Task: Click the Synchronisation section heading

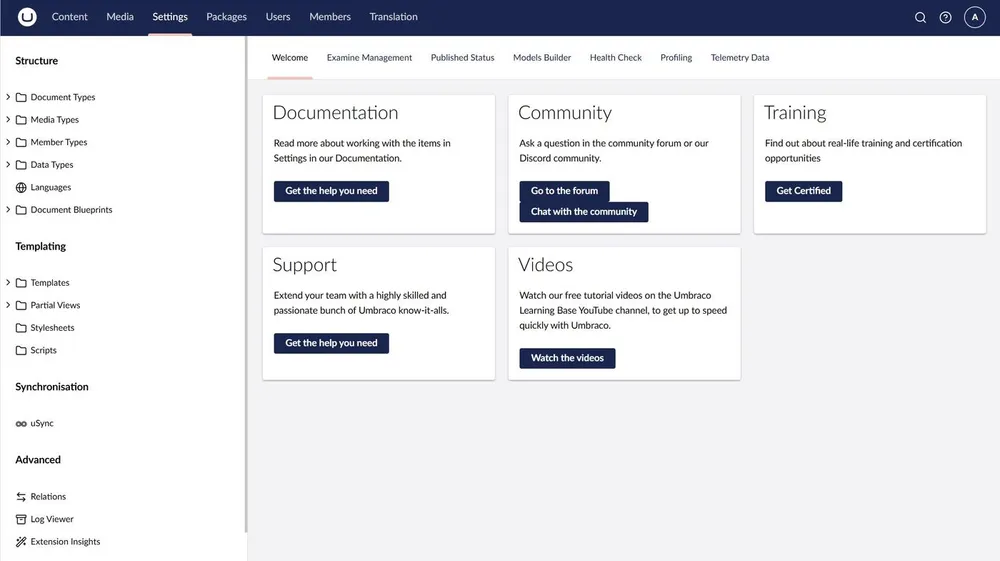Action: pyautogui.click(x=52, y=387)
